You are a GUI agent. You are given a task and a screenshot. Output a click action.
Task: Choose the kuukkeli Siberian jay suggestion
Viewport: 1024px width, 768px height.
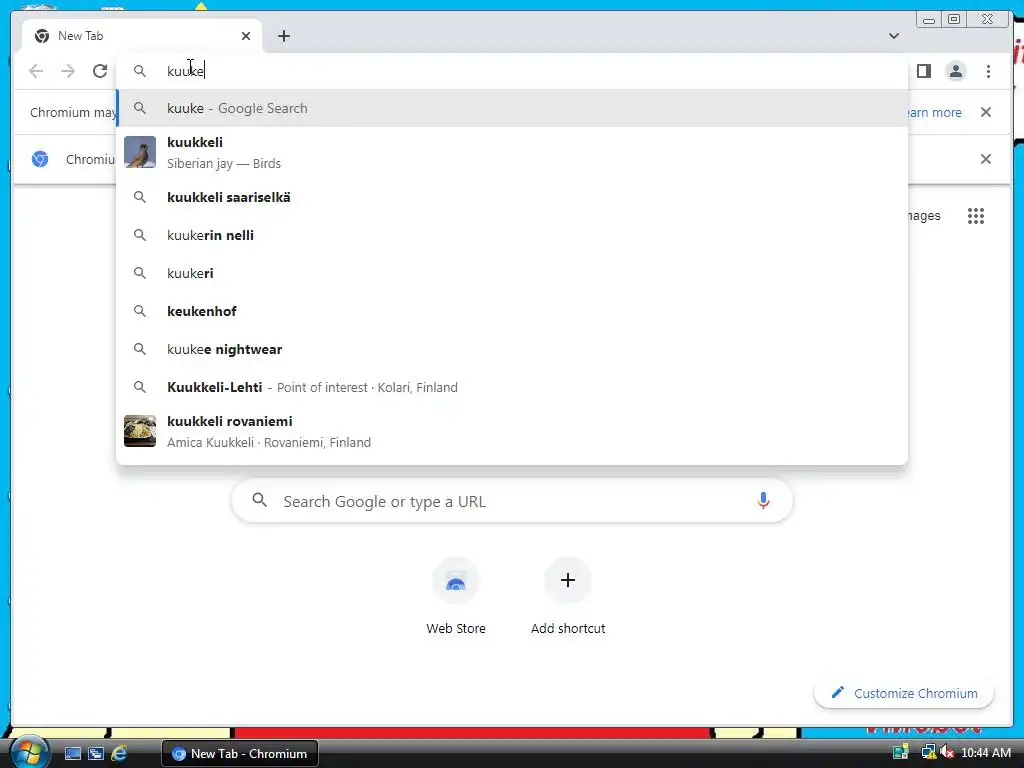click(512, 153)
